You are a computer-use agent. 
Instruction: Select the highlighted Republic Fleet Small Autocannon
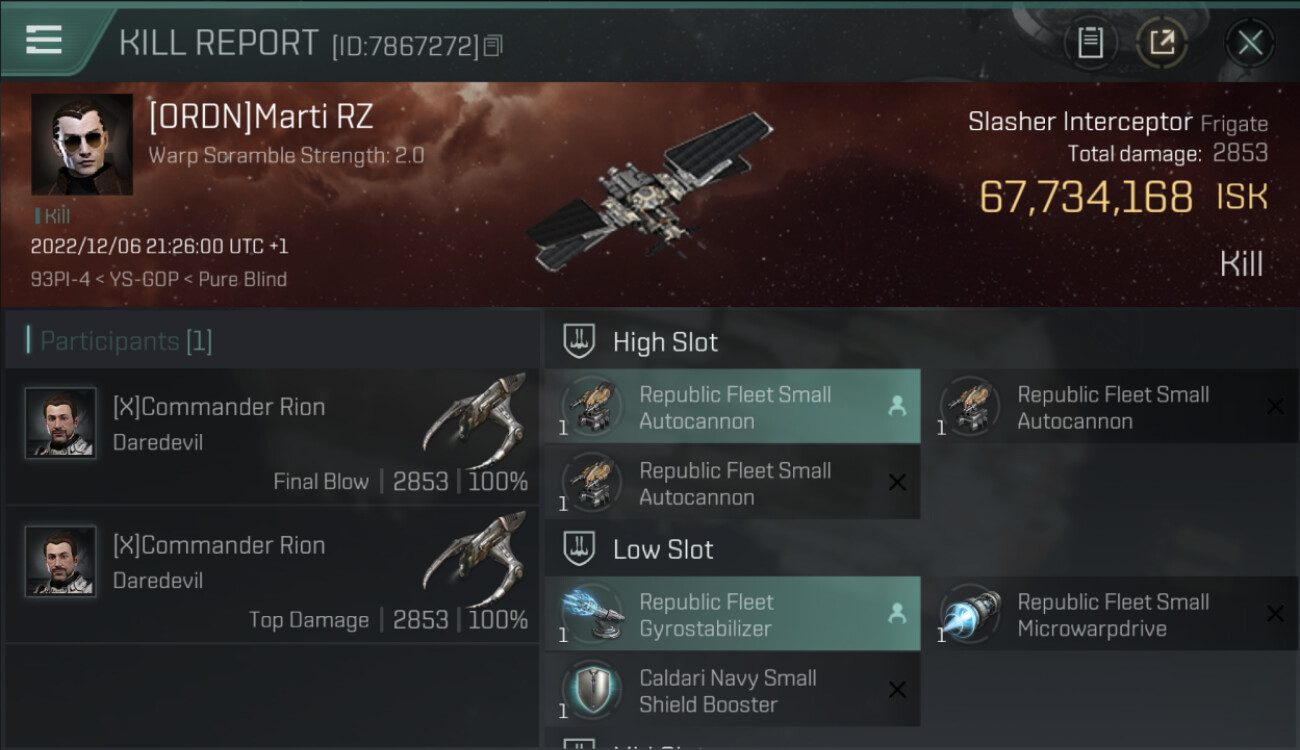tap(734, 407)
